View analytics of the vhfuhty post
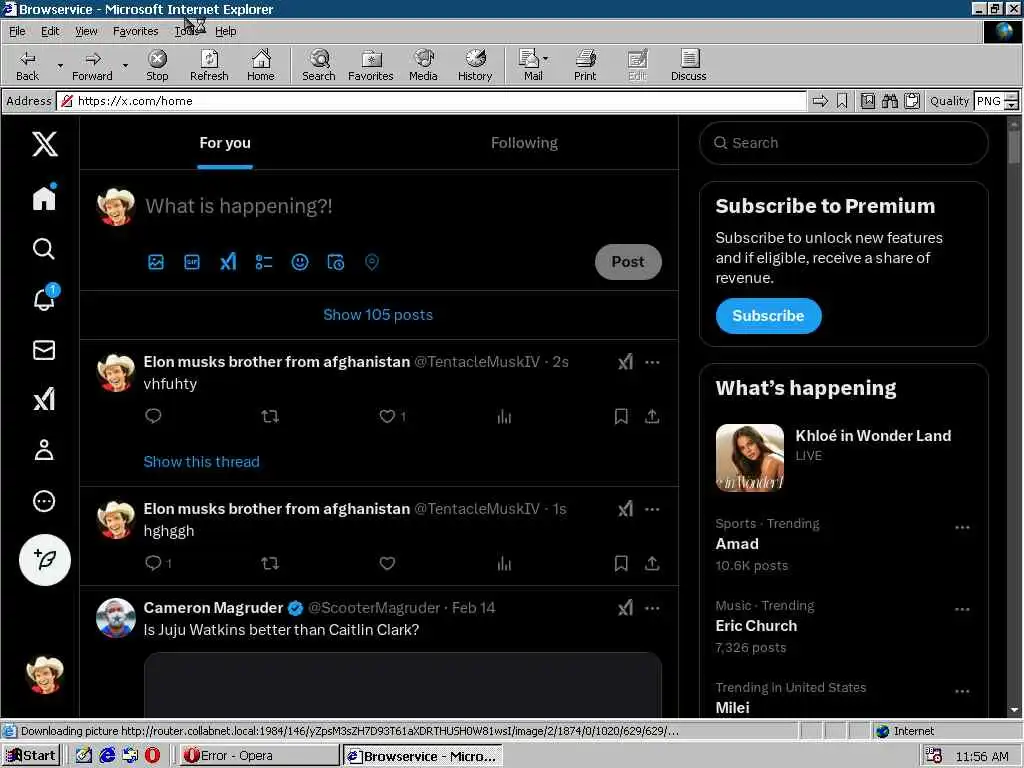Screen dimensions: 1024x768 point(504,416)
